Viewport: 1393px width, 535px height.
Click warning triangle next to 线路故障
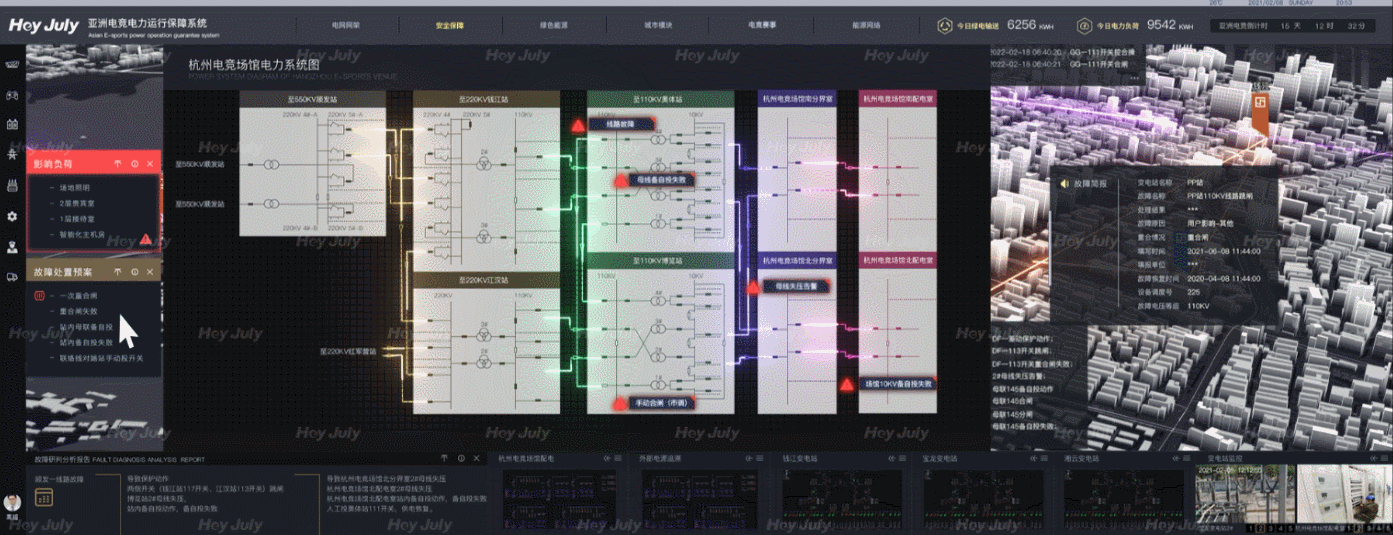click(x=578, y=127)
